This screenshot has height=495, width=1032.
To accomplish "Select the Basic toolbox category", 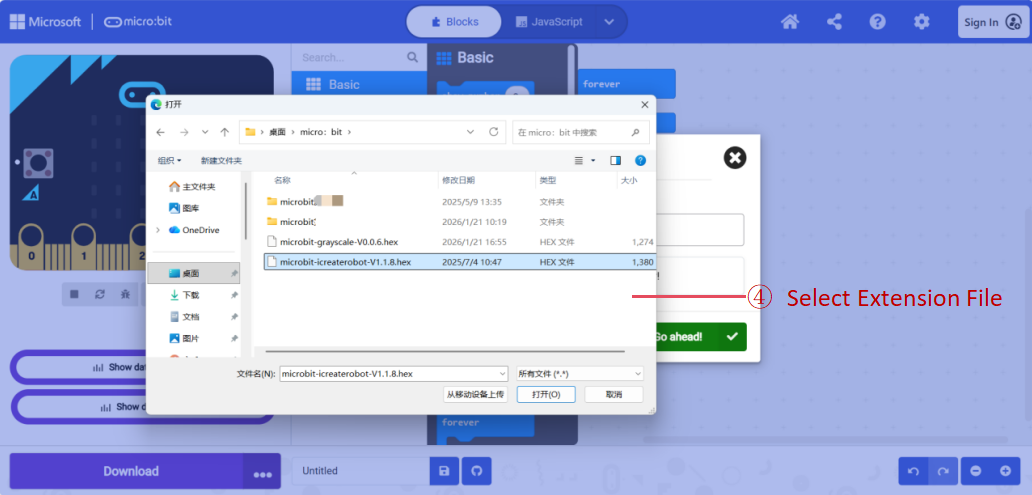I will pyautogui.click(x=359, y=84).
